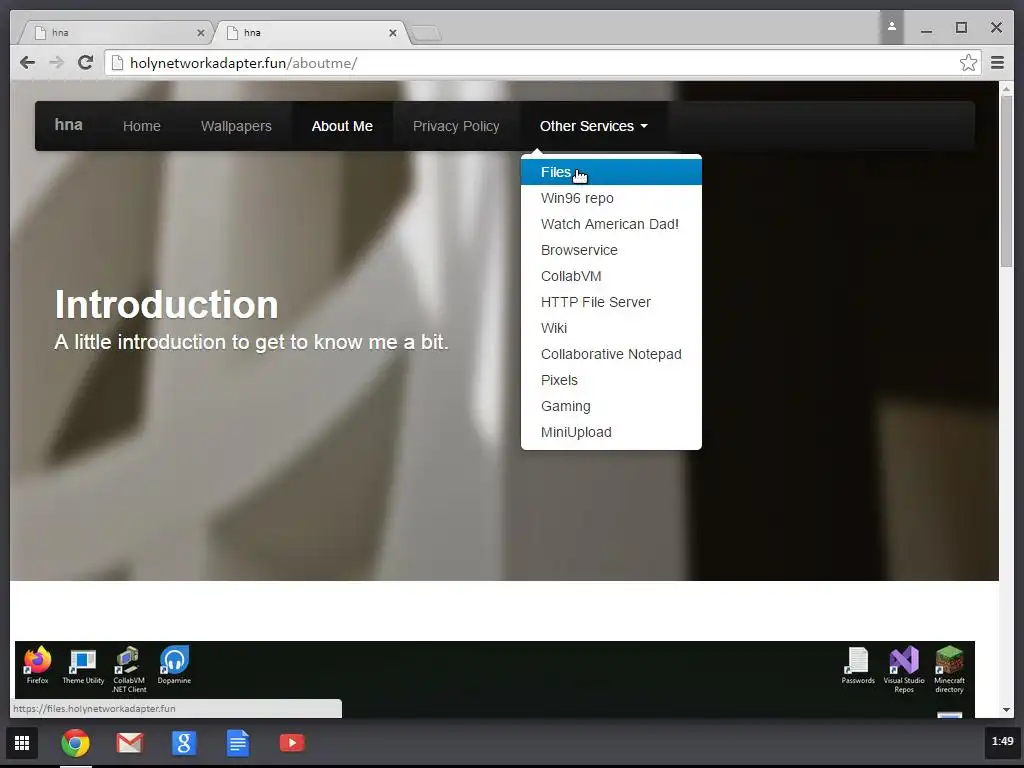
Task: Open the Chrome hamburger menu
Action: click(997, 63)
